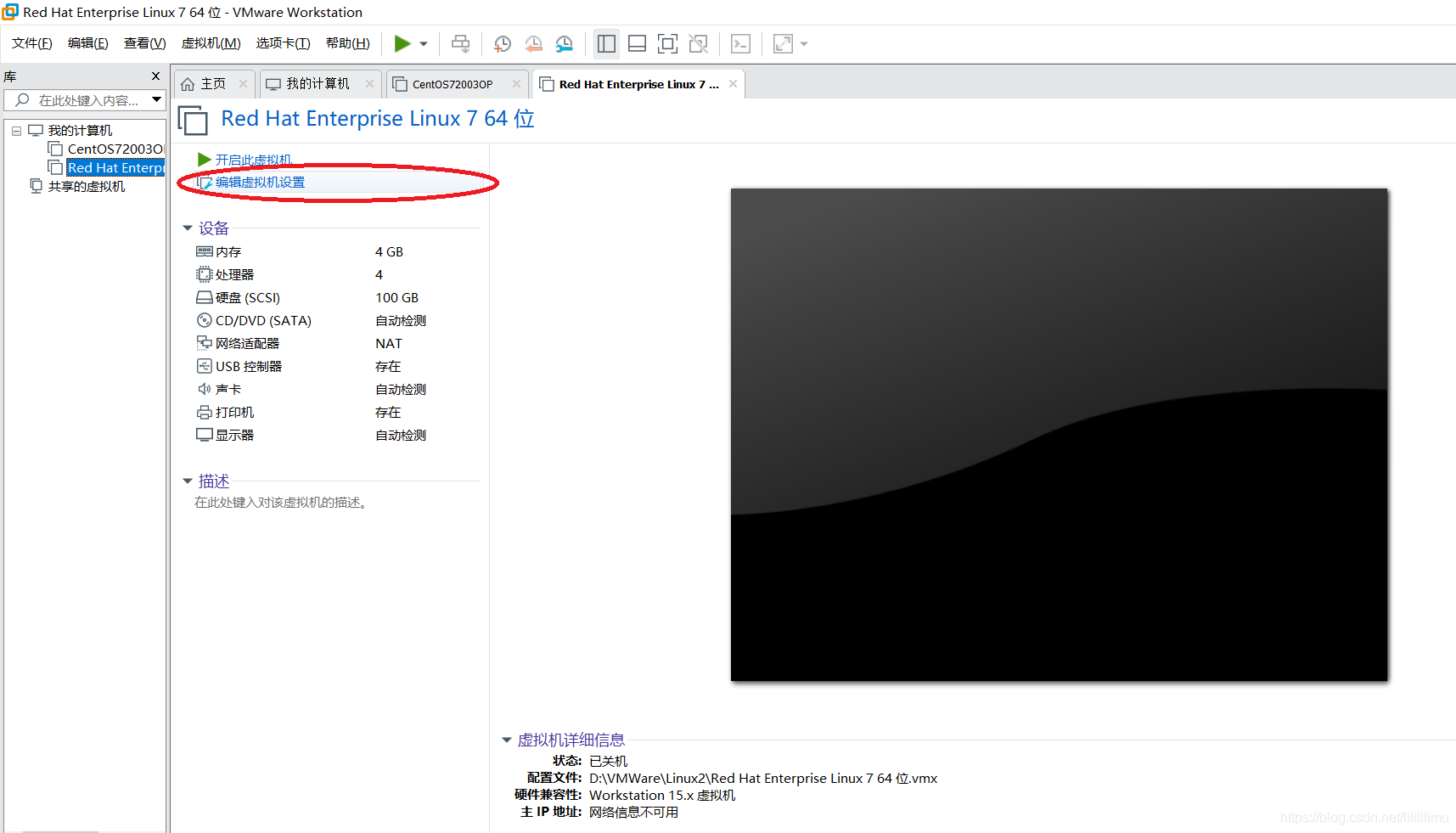Image resolution: width=1456 pixels, height=833 pixels.
Task: Open the power options dropdown arrow
Action: [424, 44]
